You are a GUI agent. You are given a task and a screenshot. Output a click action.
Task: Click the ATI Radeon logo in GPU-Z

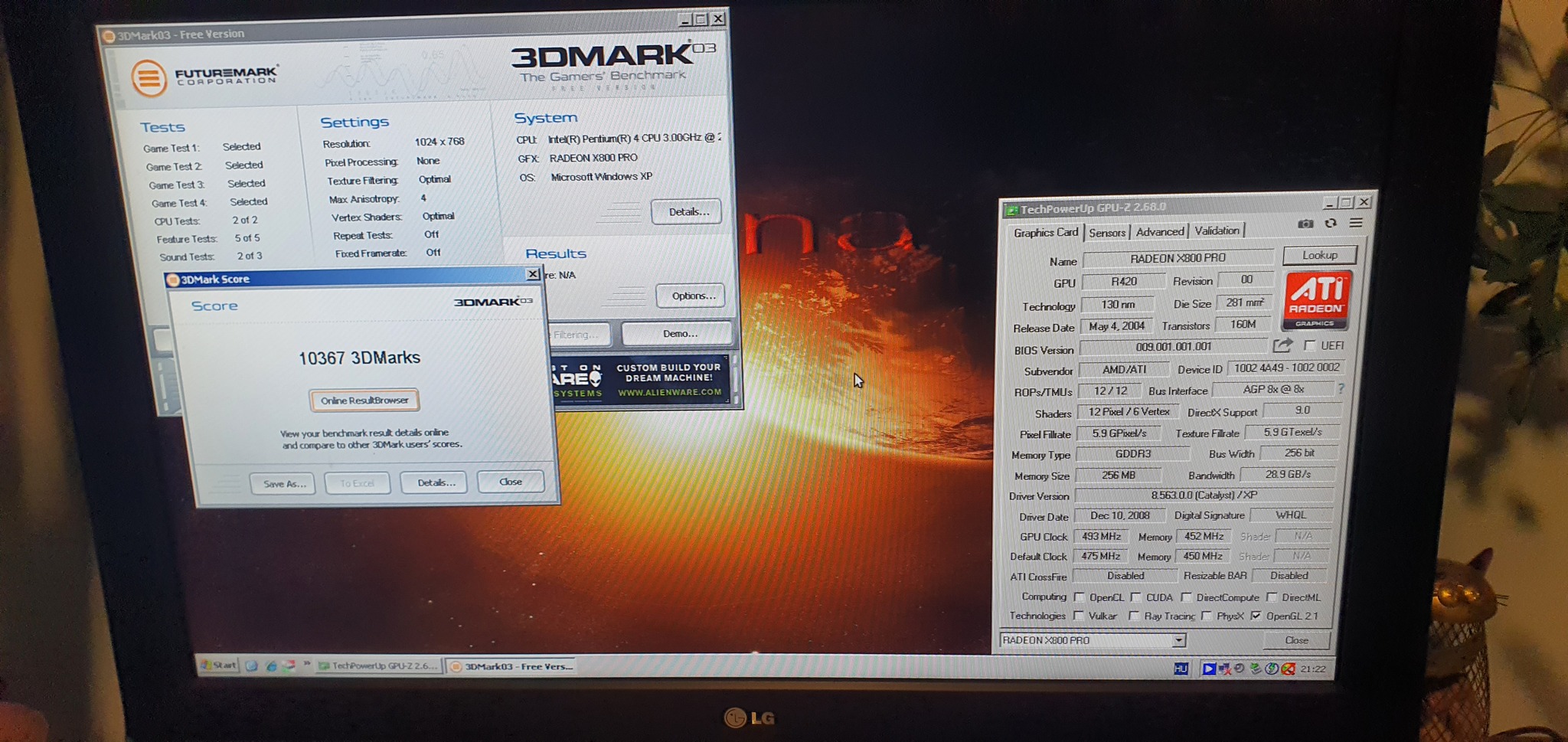click(1317, 300)
